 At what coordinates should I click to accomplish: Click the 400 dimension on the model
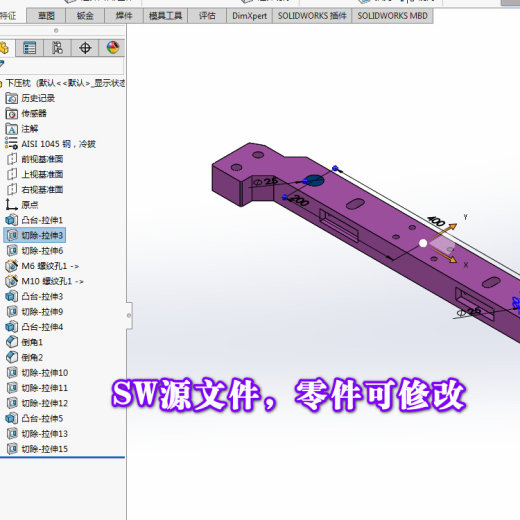436,221
